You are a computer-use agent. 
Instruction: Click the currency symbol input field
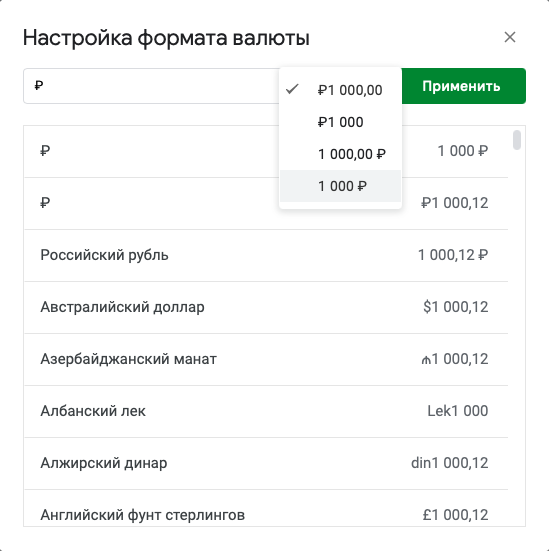(x=151, y=86)
